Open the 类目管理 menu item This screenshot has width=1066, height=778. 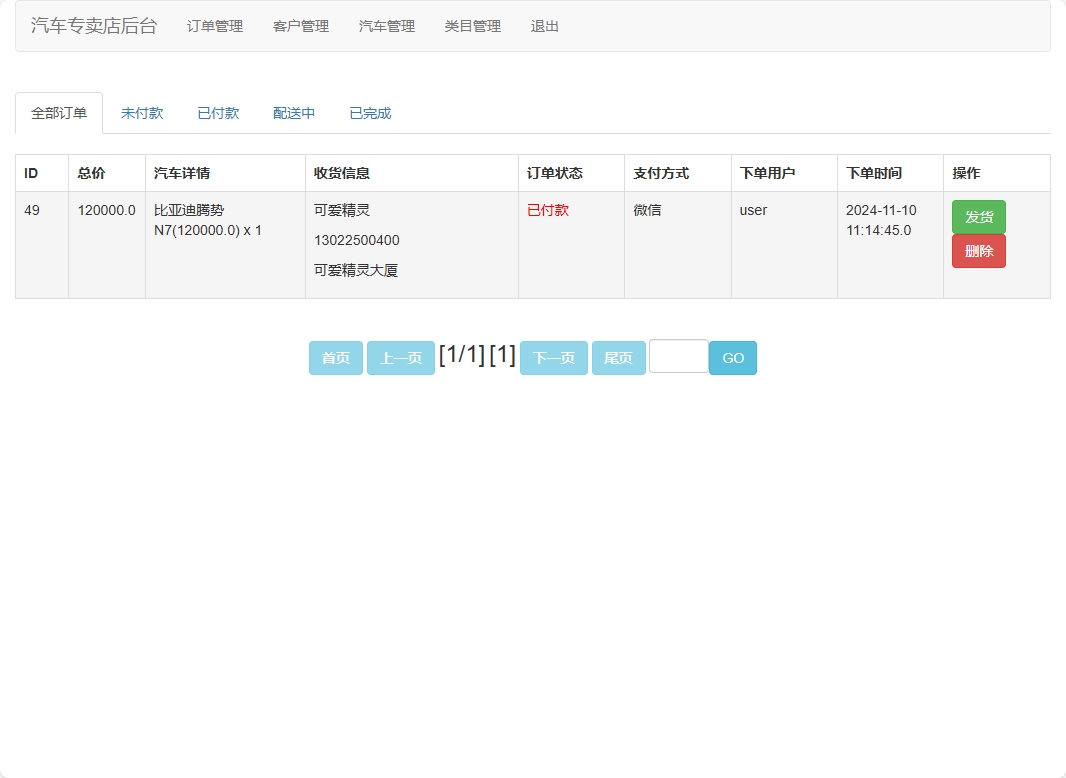(471, 26)
